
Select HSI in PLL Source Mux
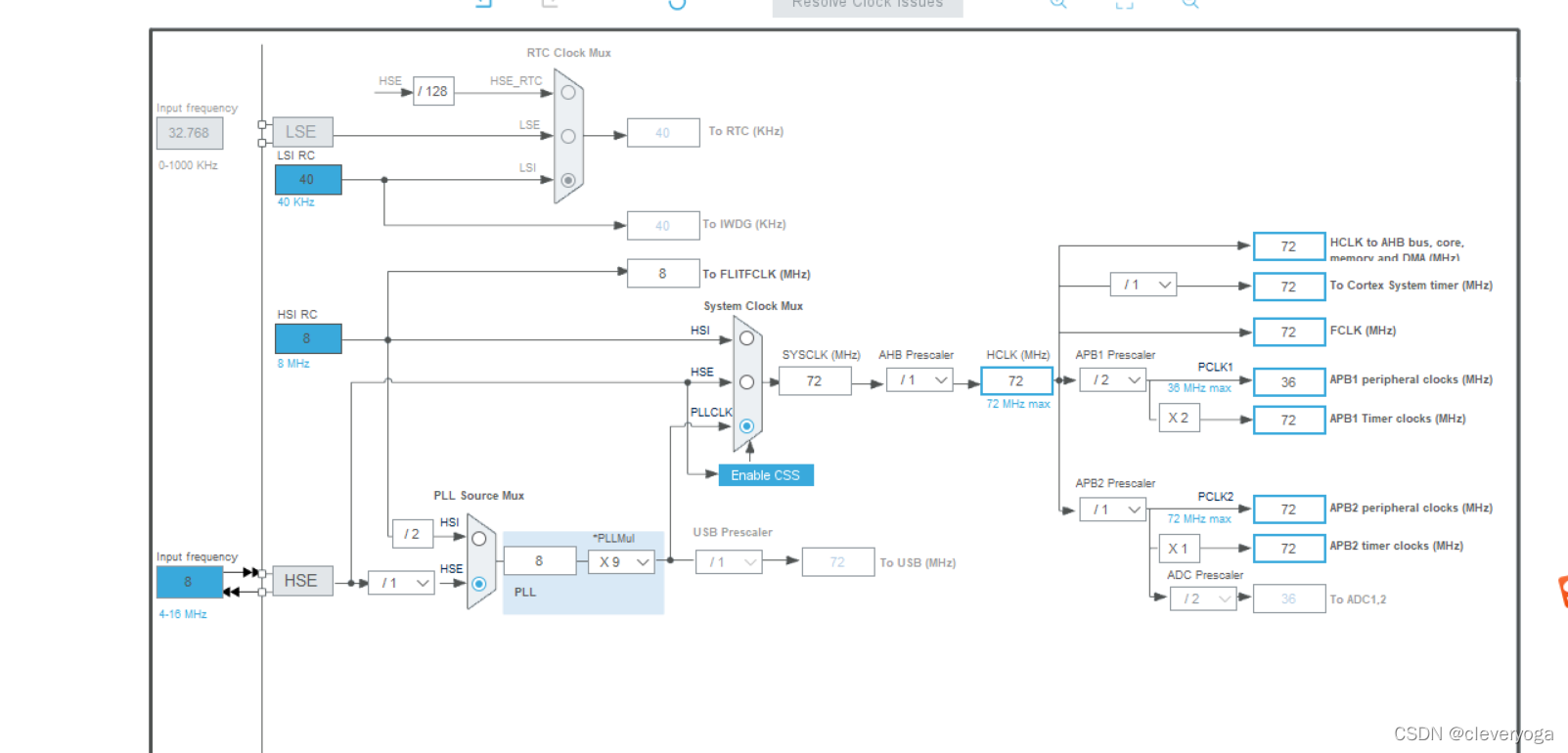(478, 539)
